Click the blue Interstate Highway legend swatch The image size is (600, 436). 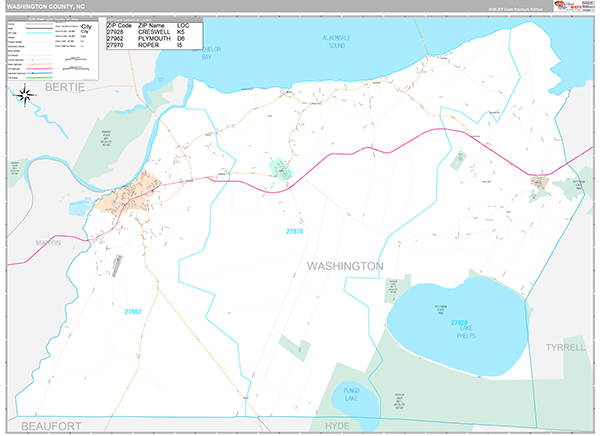coord(39,73)
